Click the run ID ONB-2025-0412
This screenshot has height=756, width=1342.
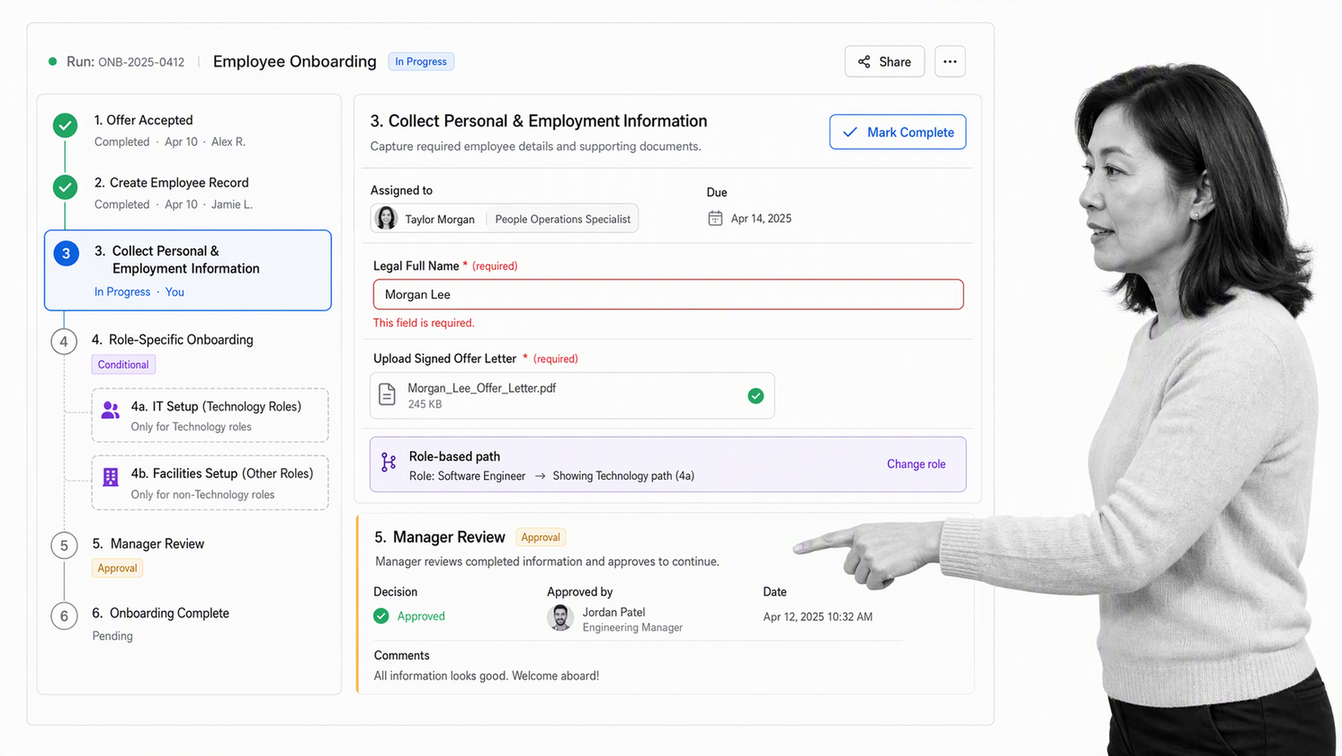[x=141, y=62]
